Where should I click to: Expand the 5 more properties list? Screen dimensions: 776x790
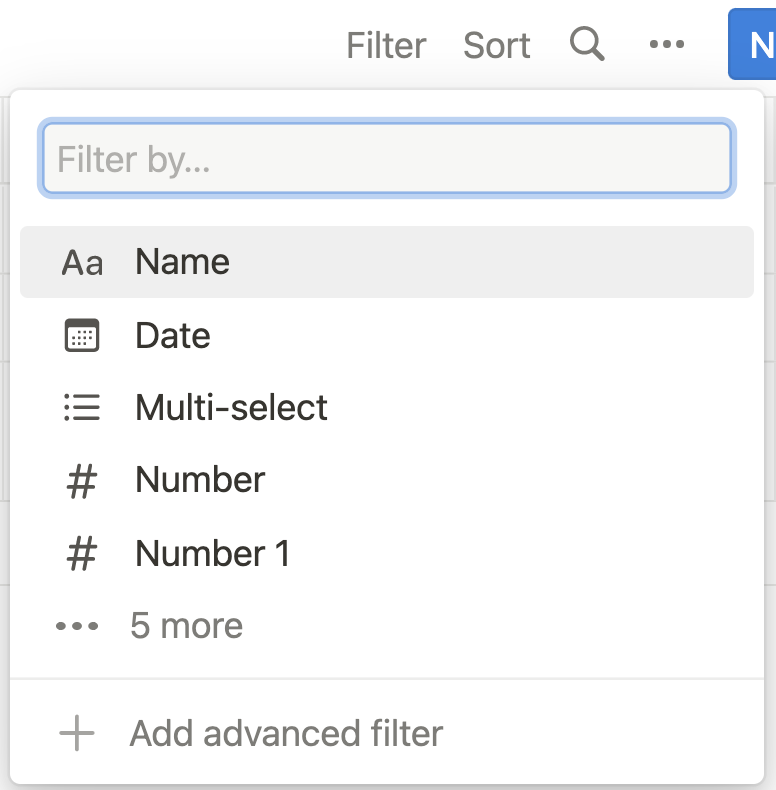coord(187,627)
